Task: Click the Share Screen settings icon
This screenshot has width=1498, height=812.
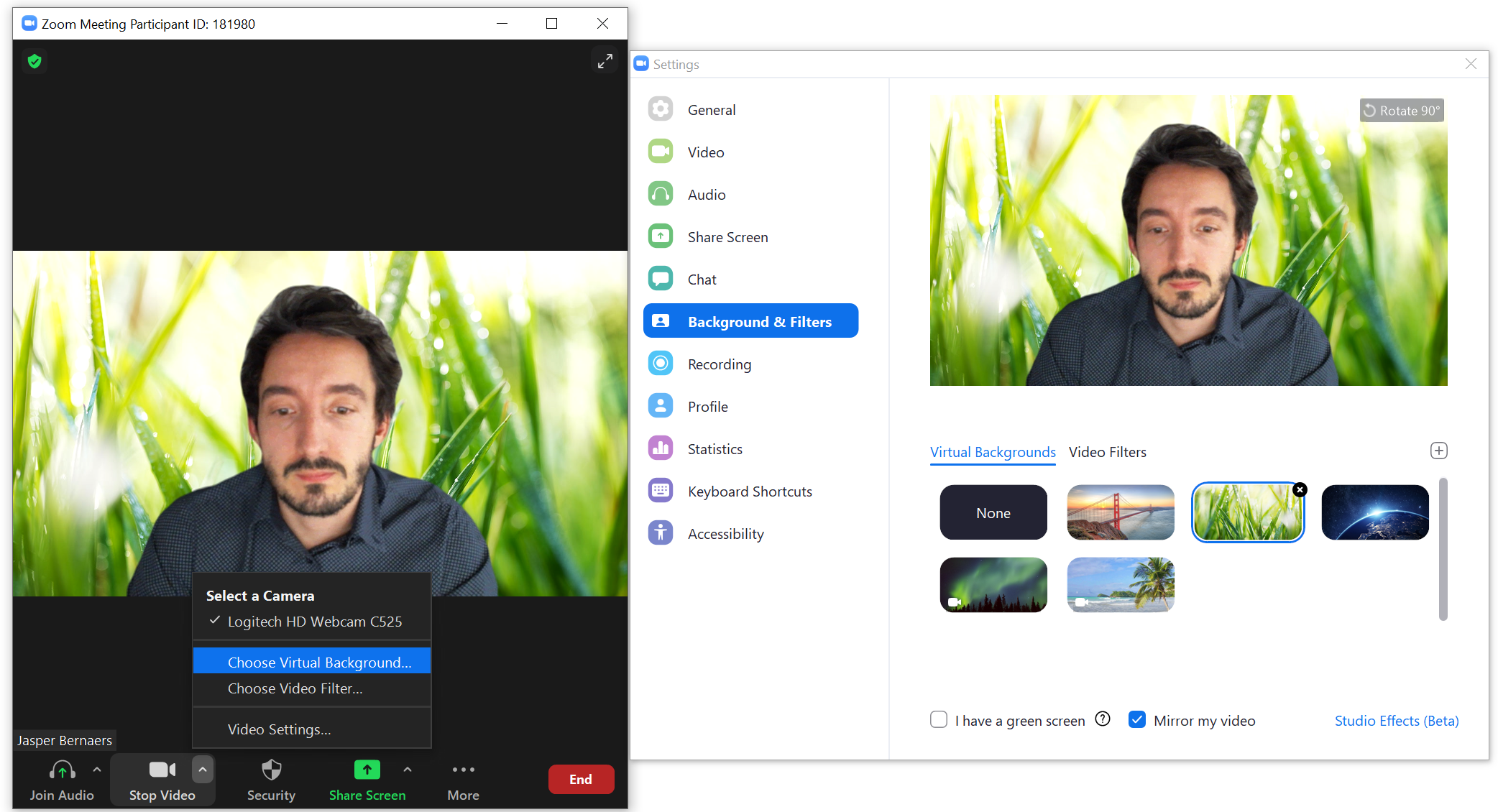Action: click(x=662, y=237)
